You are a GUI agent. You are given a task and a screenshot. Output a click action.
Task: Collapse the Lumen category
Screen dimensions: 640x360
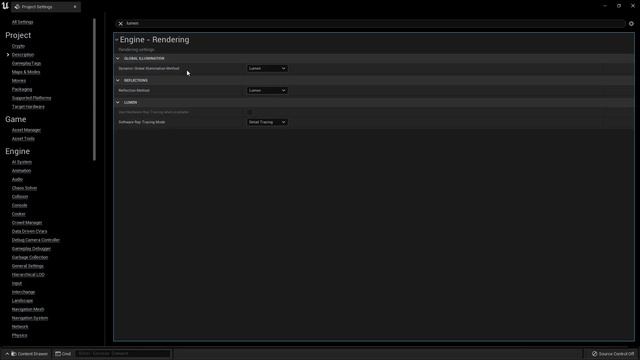[x=118, y=102]
